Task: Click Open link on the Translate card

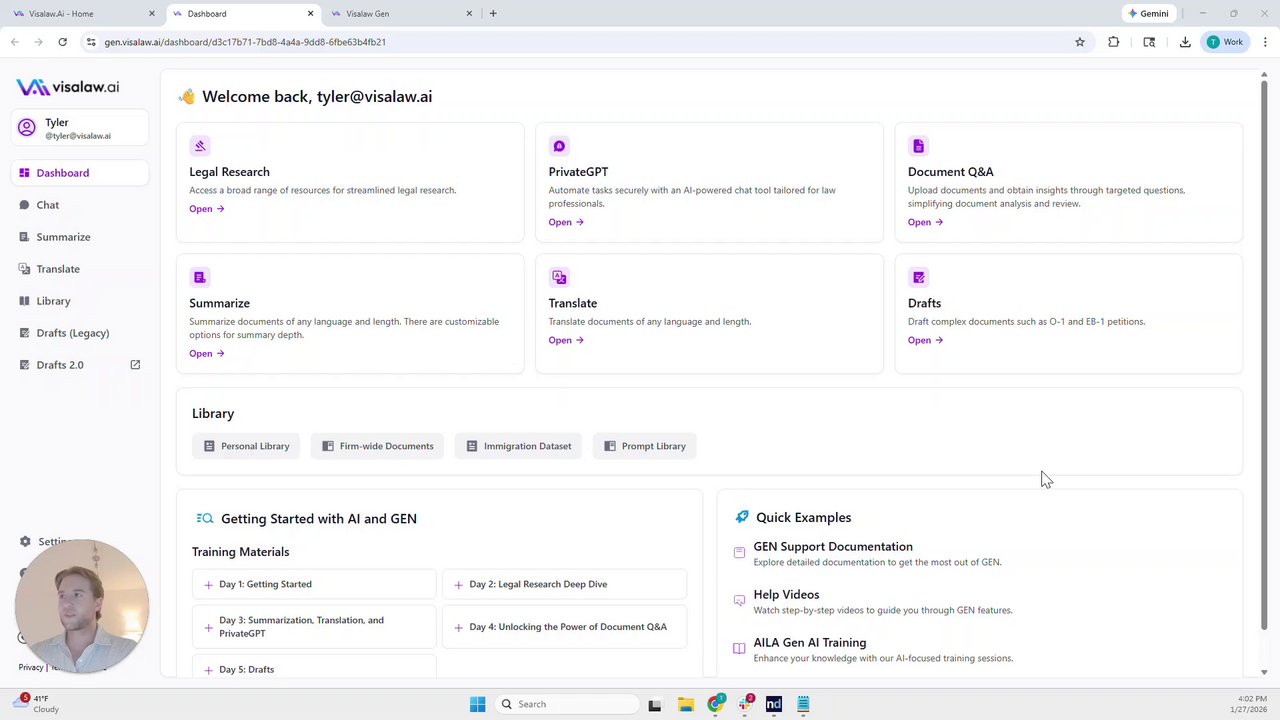Action: [x=566, y=340]
